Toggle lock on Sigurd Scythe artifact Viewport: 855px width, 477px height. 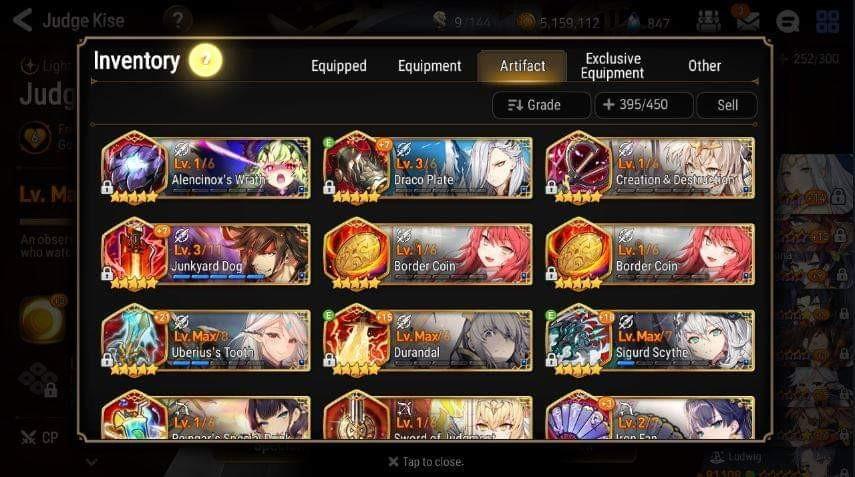point(551,360)
